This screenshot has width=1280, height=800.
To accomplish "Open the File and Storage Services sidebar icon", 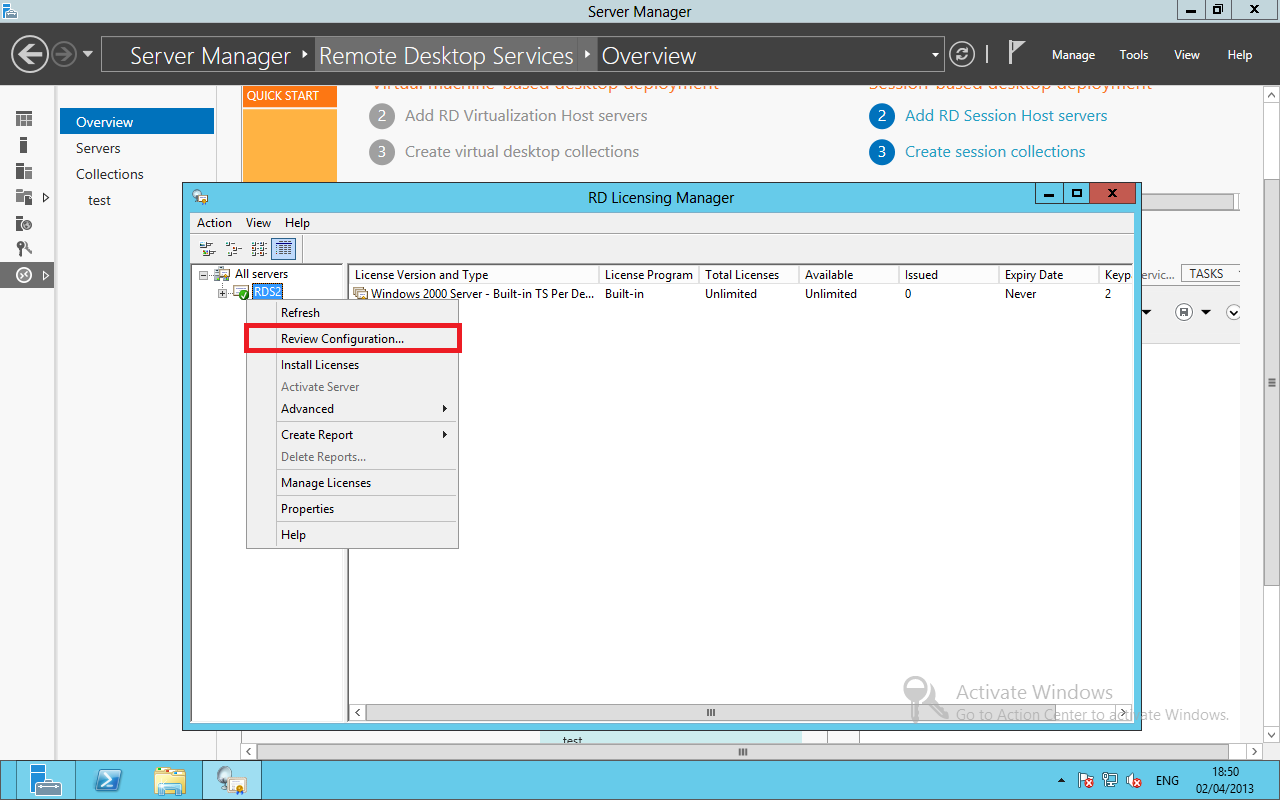I will coord(24,197).
